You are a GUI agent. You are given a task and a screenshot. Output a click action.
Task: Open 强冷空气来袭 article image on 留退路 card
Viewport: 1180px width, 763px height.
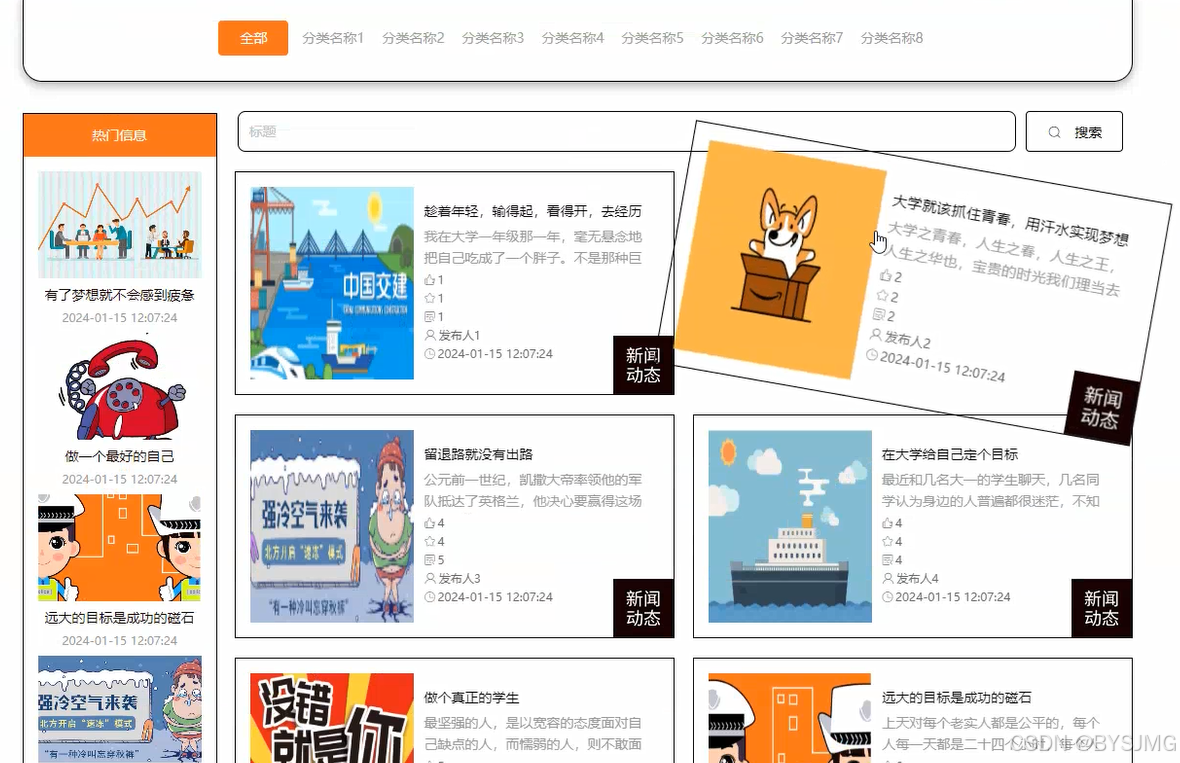[332, 526]
